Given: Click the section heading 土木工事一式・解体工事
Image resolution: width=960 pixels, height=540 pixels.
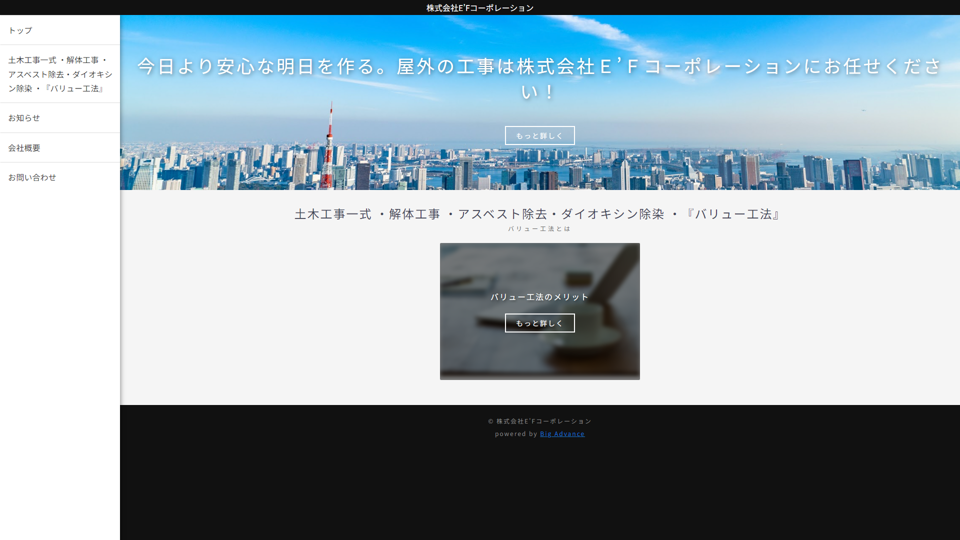Looking at the screenshot, I should [539, 214].
